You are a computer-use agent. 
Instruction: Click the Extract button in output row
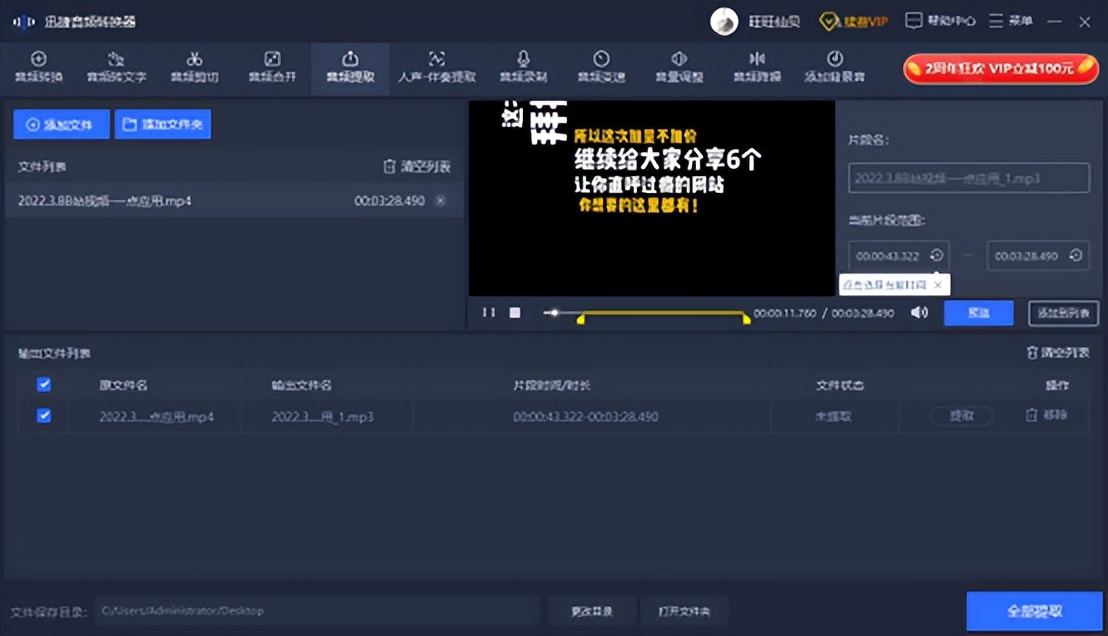[962, 416]
